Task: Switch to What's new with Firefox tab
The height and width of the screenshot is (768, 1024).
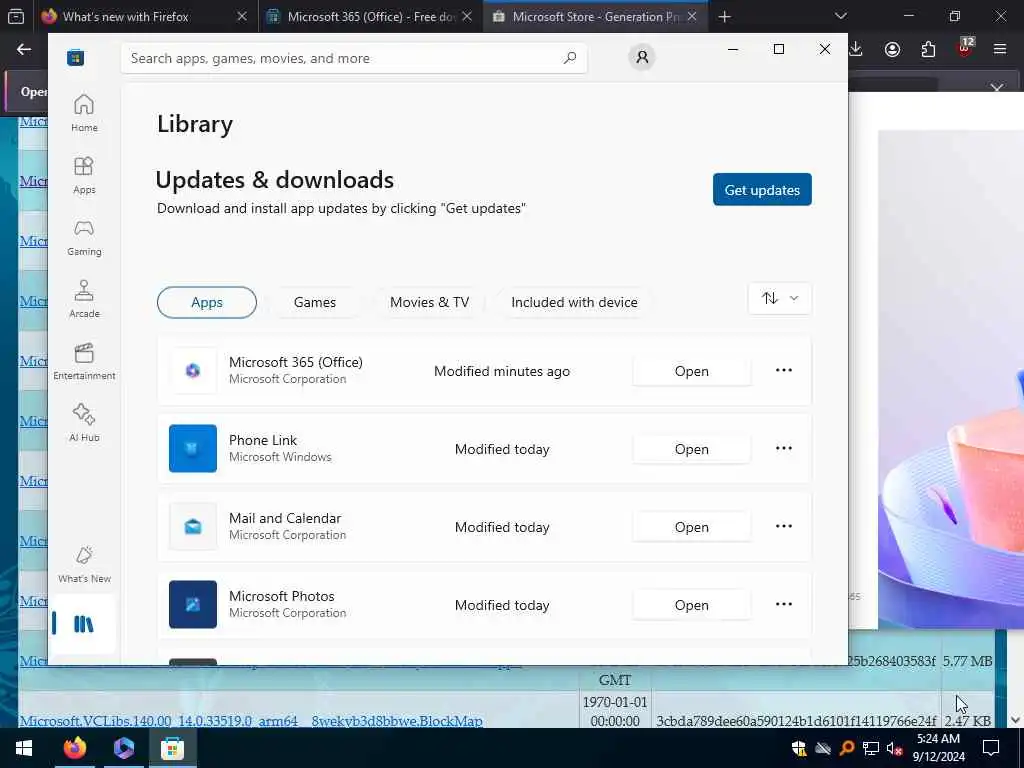Action: tap(125, 17)
